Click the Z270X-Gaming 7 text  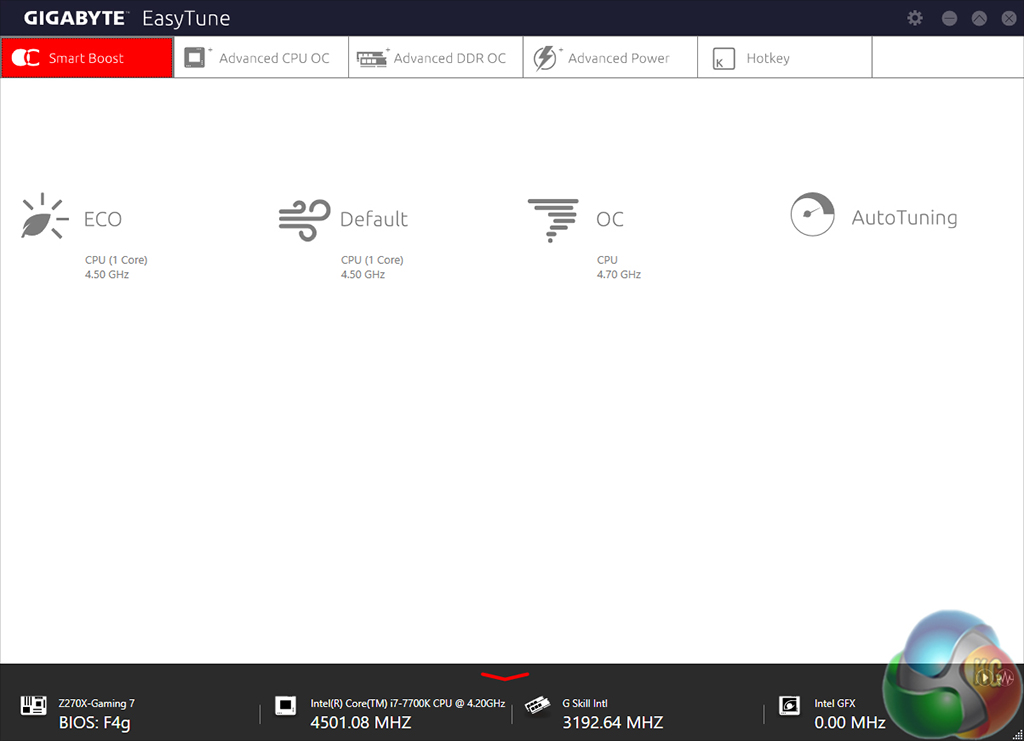(97, 703)
